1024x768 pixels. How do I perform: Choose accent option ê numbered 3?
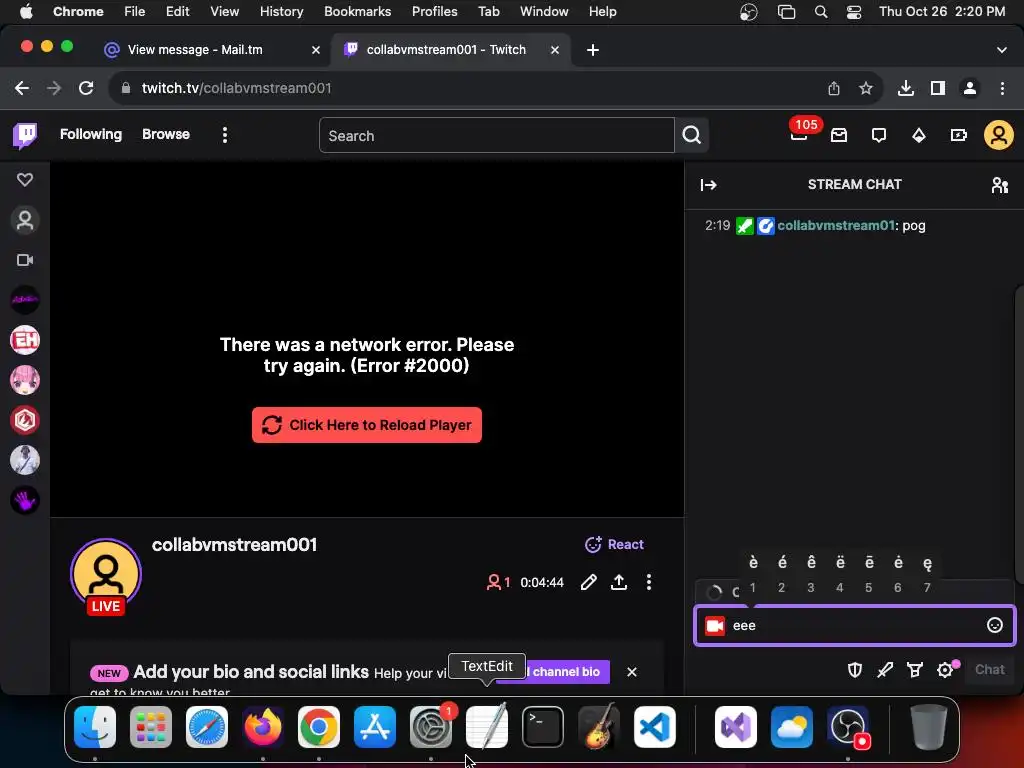[x=811, y=574]
